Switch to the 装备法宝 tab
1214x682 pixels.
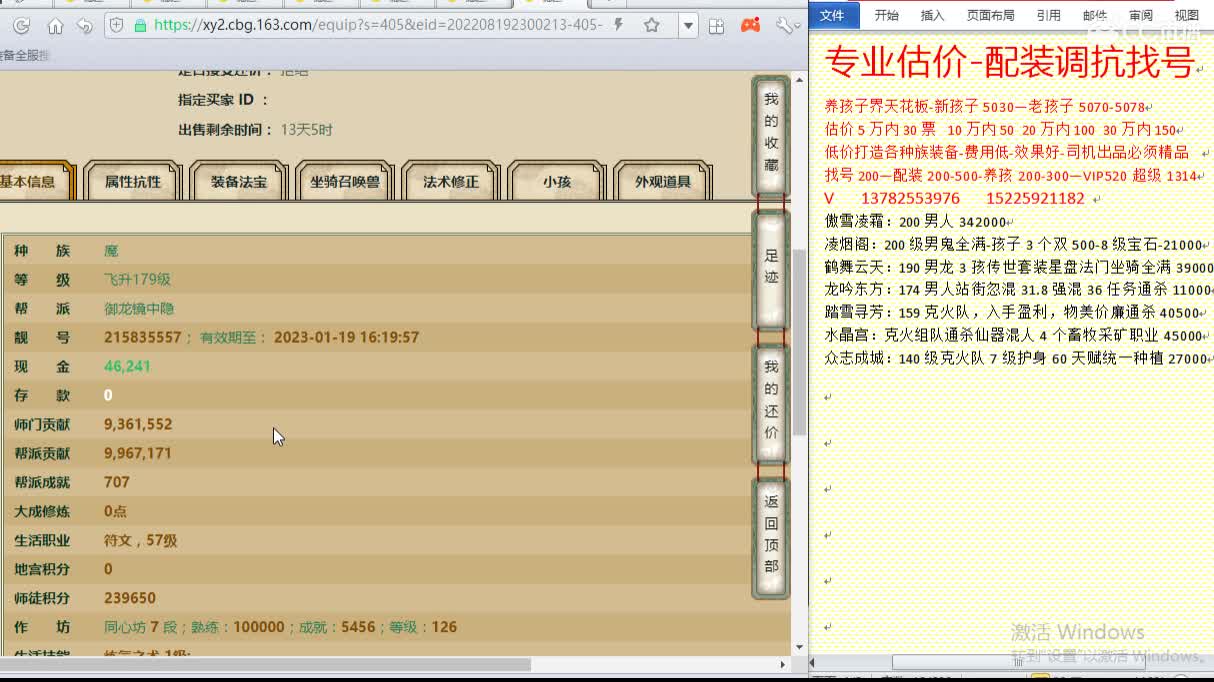[239, 182]
